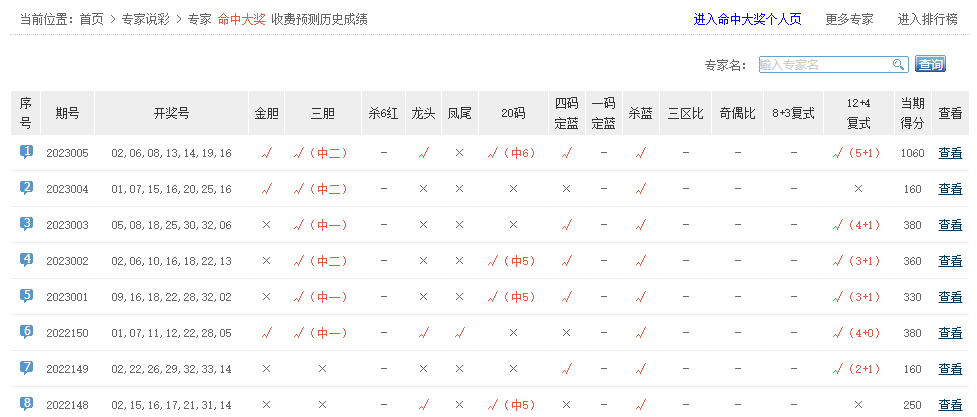Screen dimensions: 977x417
Task: Go to 进入排行榜 ranking page
Action: pos(927,19)
